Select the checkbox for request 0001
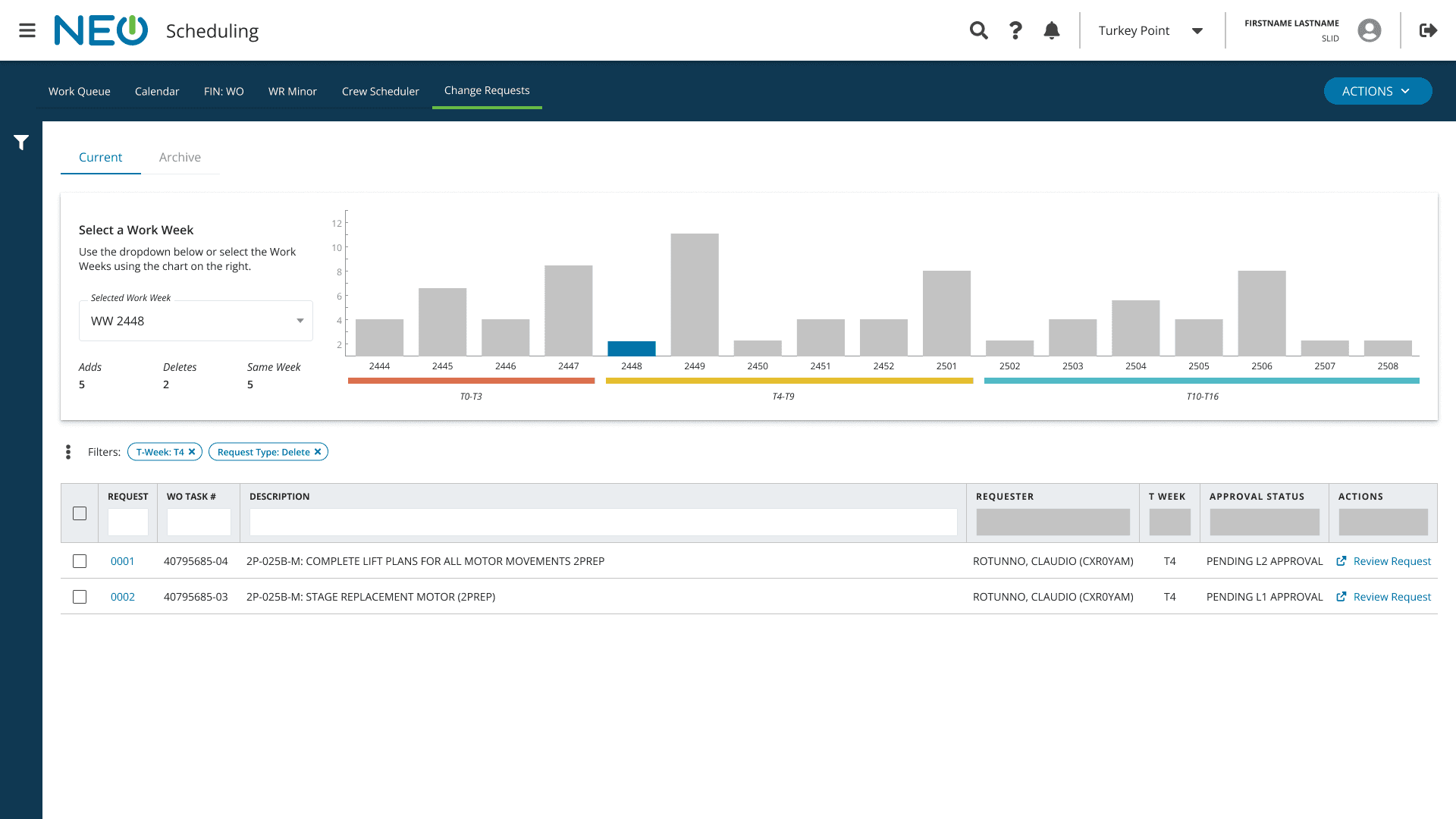Viewport: 1456px width, 819px height. (80, 561)
